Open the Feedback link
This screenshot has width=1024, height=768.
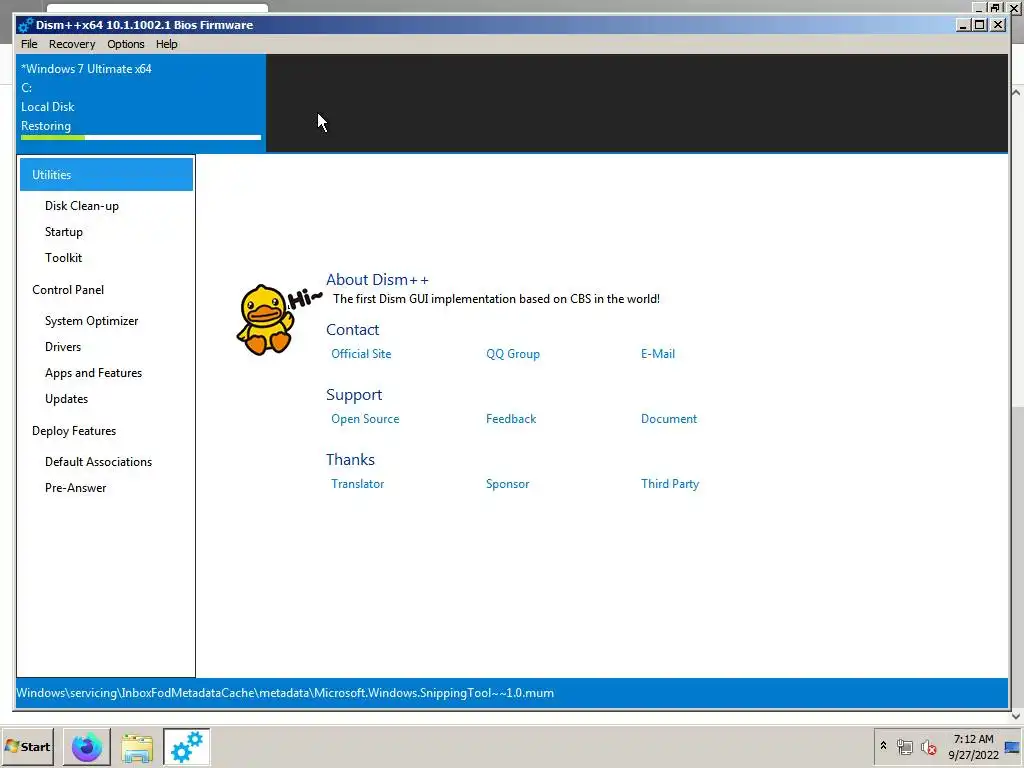point(511,419)
